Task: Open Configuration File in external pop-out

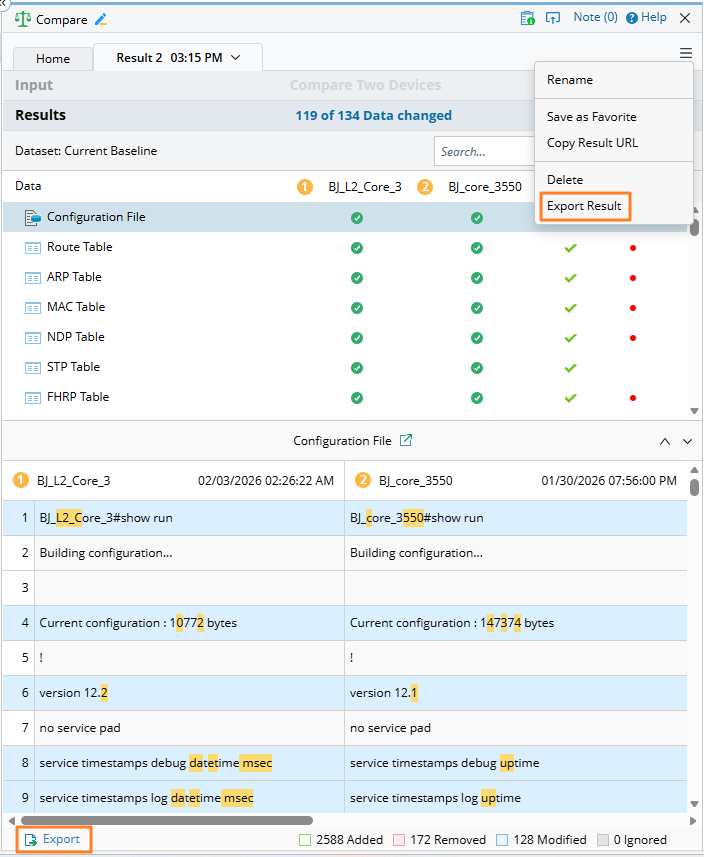Action: point(406,440)
